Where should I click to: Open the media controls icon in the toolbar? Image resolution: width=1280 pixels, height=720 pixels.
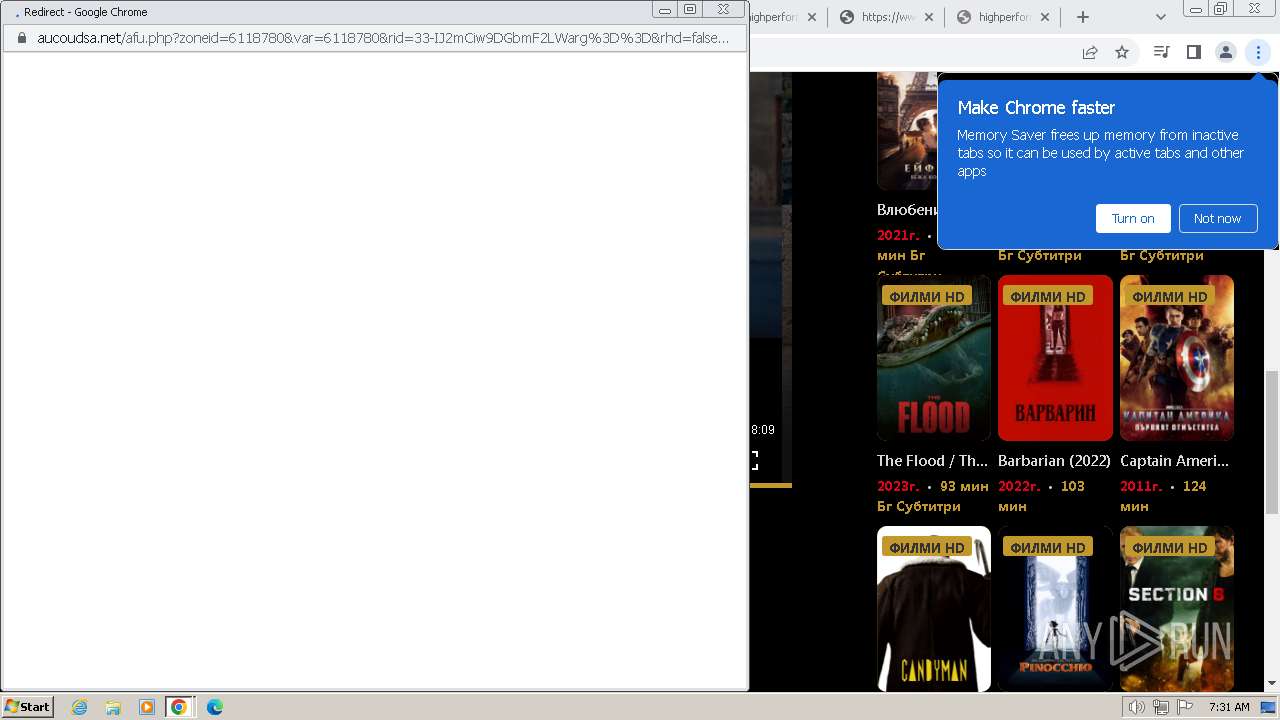pos(1161,52)
